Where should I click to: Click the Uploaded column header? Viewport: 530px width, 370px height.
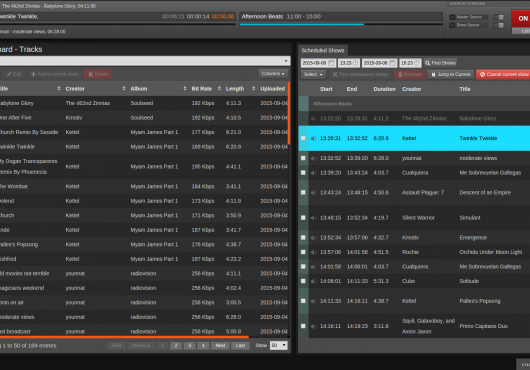(x=272, y=89)
